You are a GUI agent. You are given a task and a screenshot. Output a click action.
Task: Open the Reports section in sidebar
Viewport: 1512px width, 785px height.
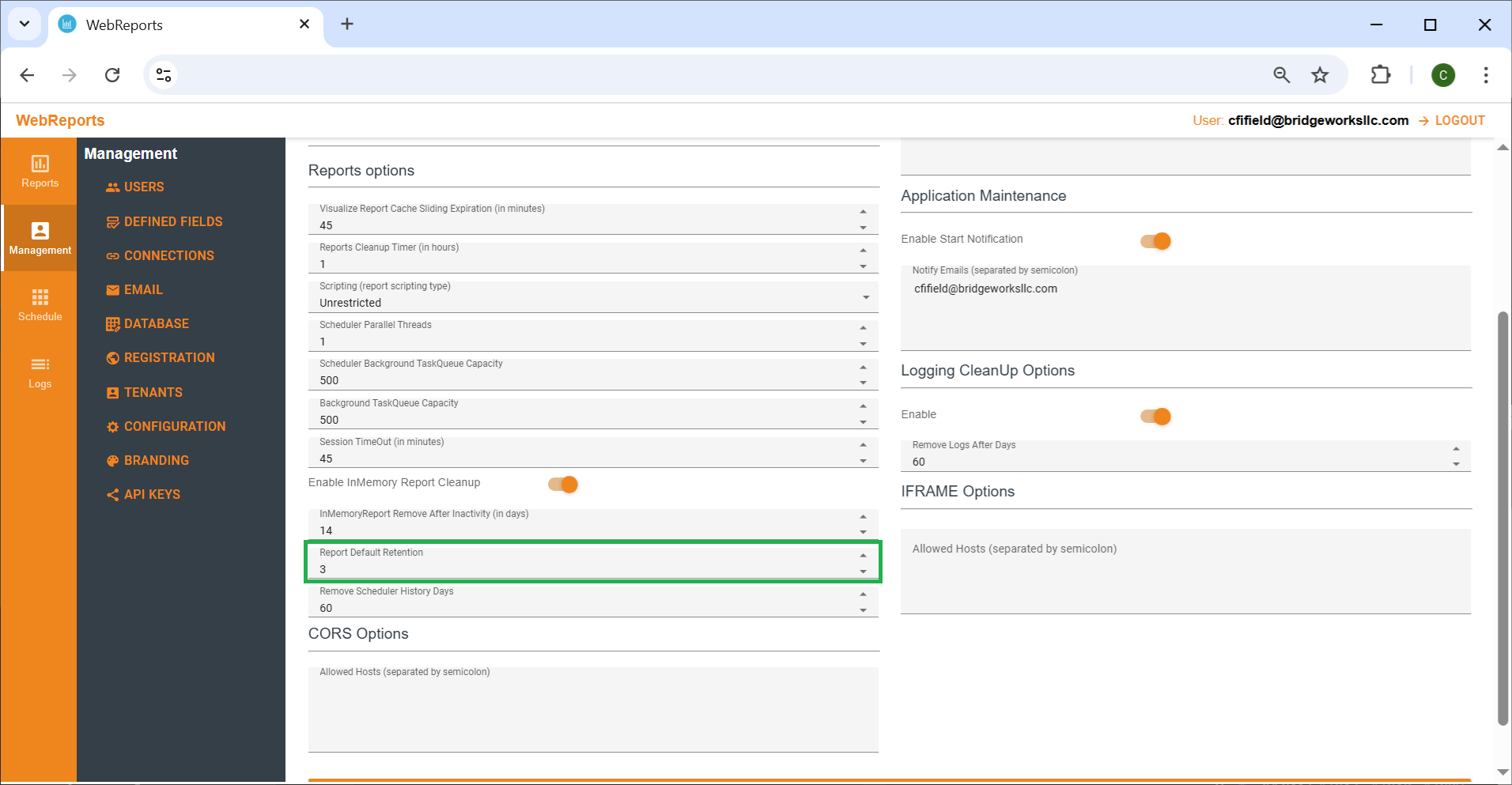[40, 171]
